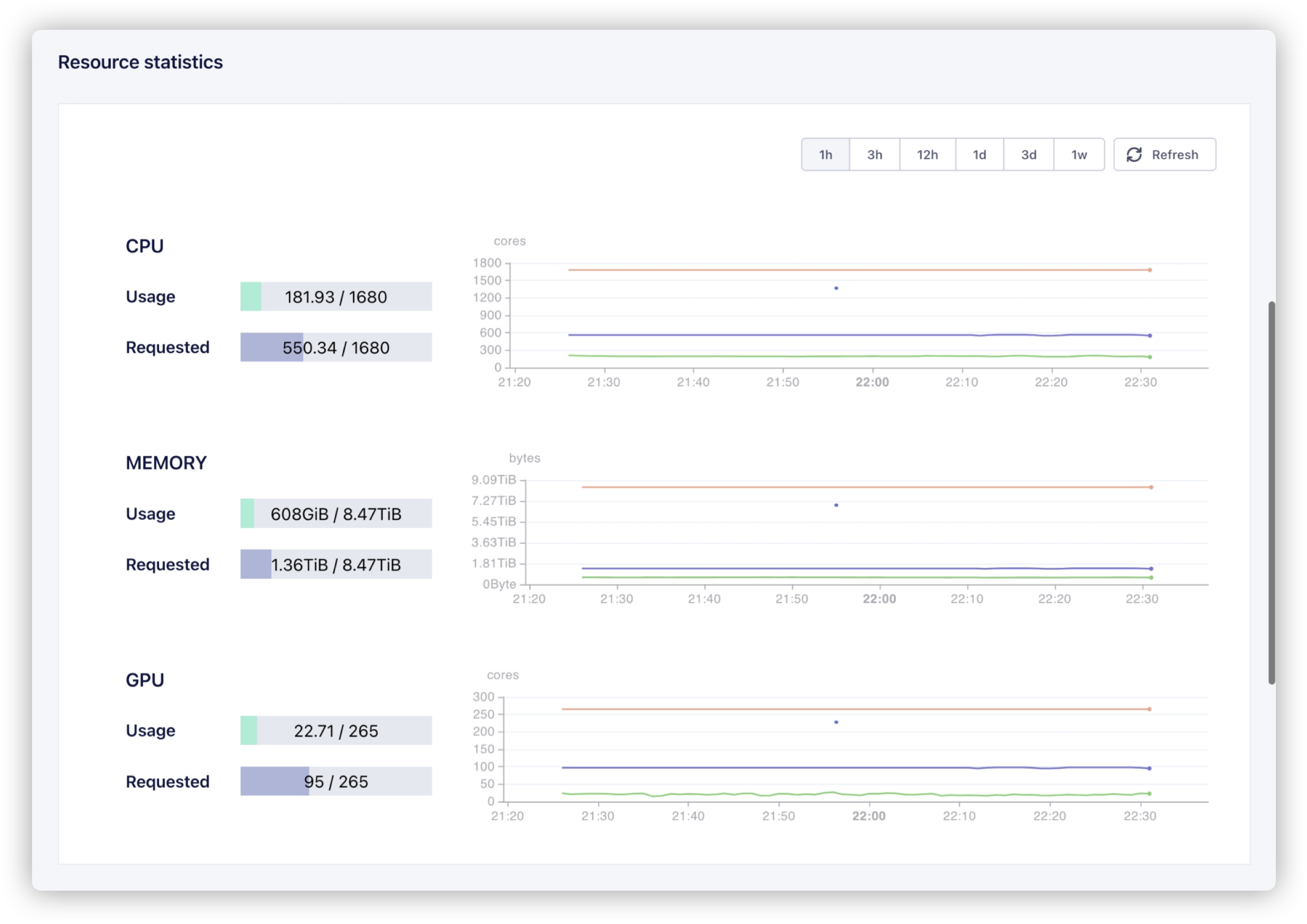The height and width of the screenshot is (924, 1307).
Task: Click the 21:30 label on CPU chart axis
Action: (x=604, y=382)
